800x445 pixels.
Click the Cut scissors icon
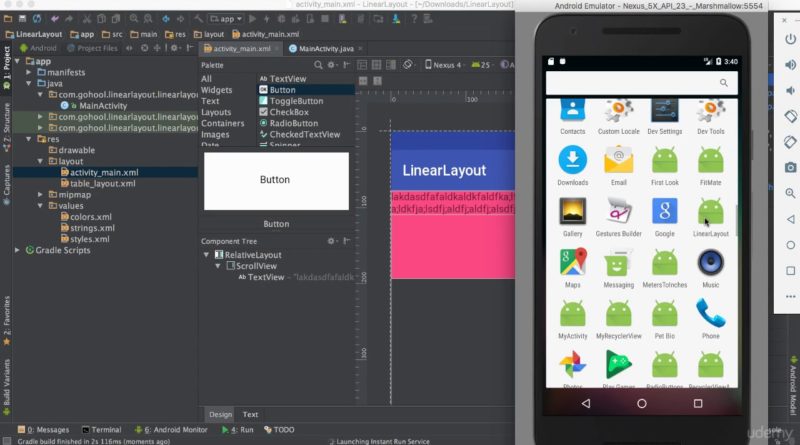87,19
